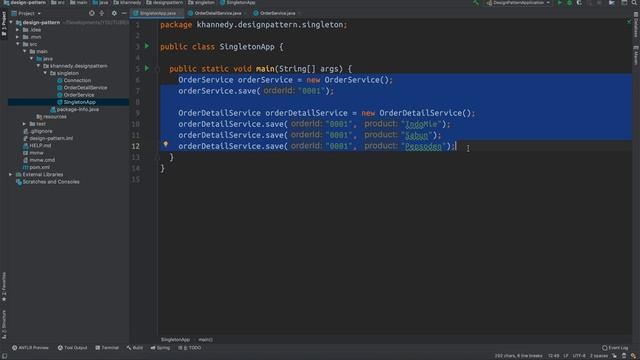Open the Database tool window on right edge
The width and height of the screenshot is (640, 360).
636,25
